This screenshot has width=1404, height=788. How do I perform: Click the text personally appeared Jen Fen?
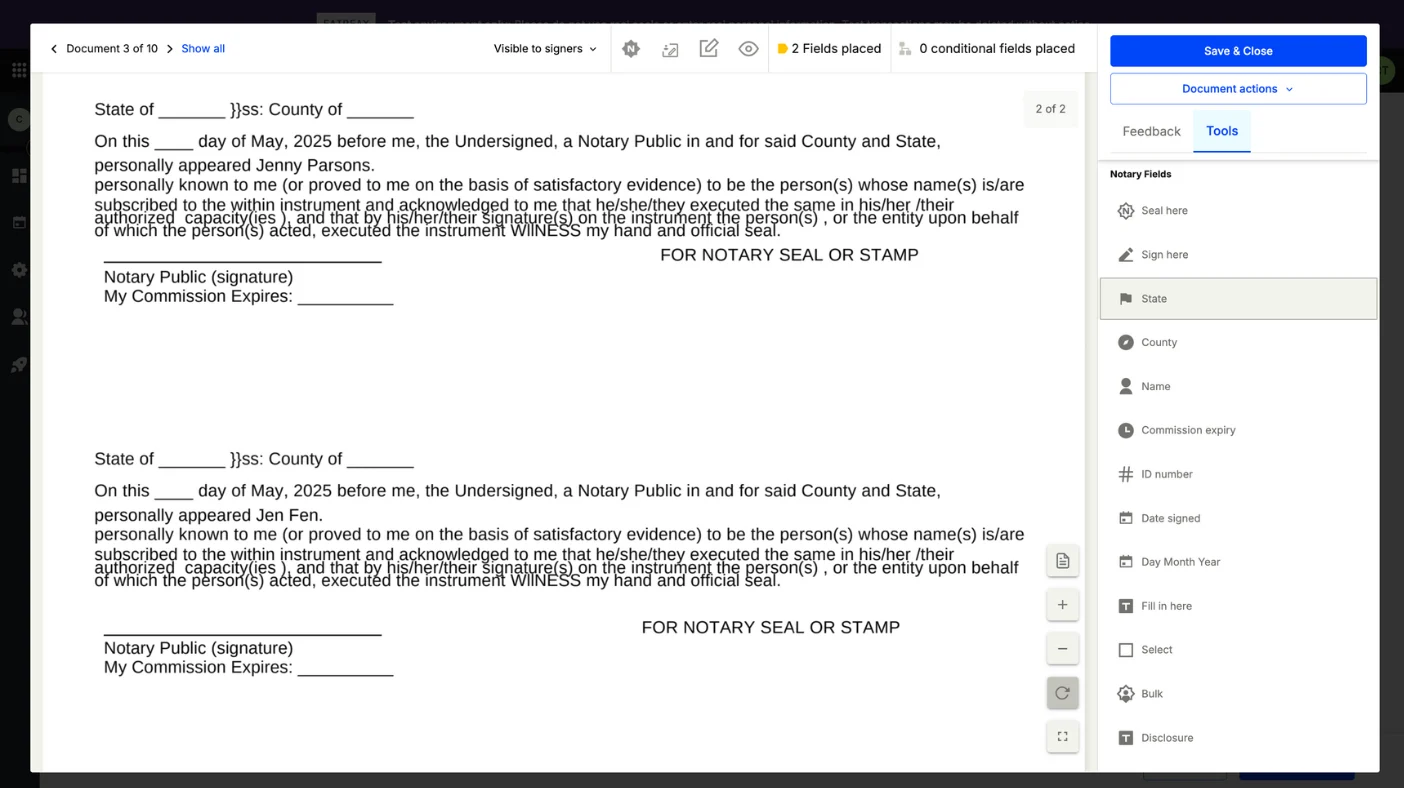(x=208, y=516)
